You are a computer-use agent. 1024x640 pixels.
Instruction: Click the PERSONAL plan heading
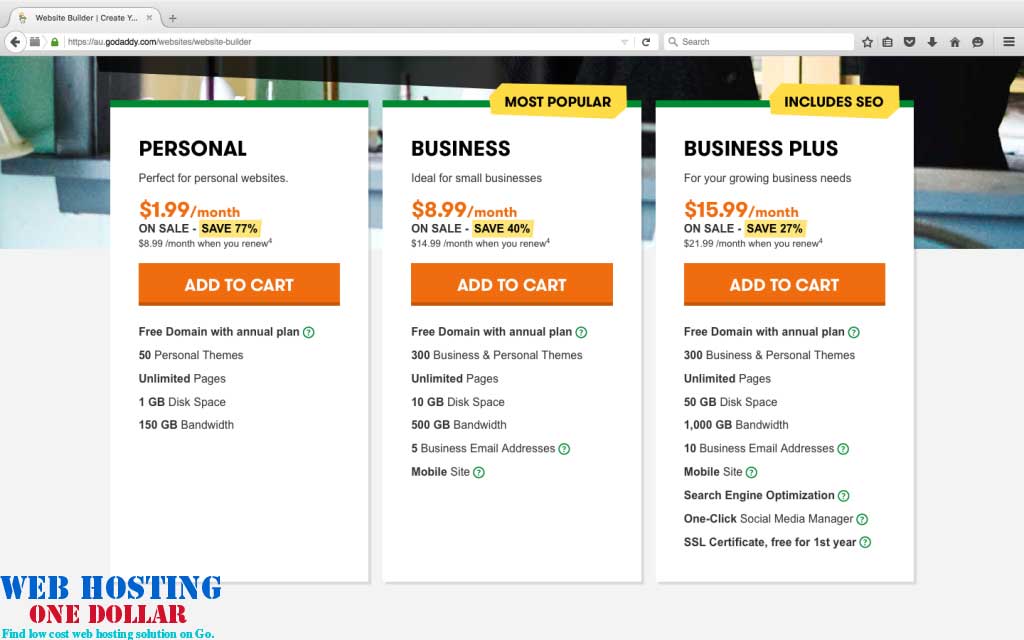(x=193, y=148)
